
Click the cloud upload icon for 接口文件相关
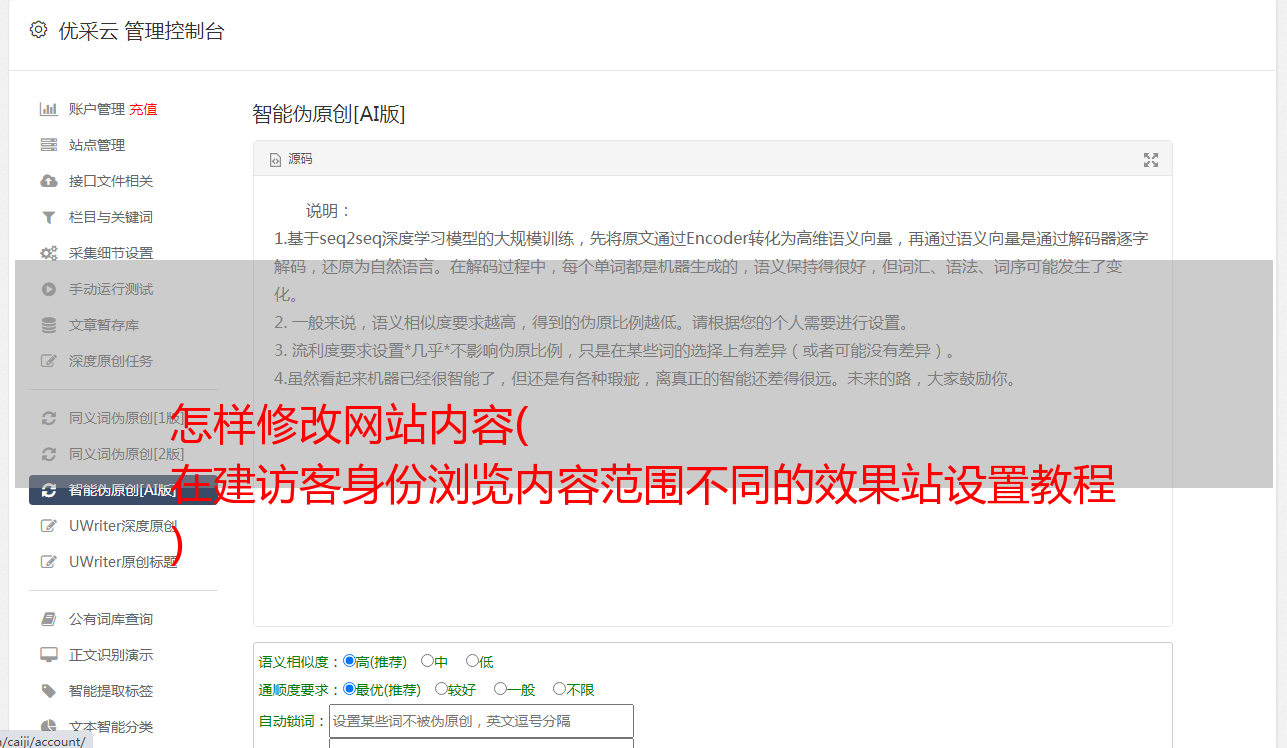click(48, 181)
